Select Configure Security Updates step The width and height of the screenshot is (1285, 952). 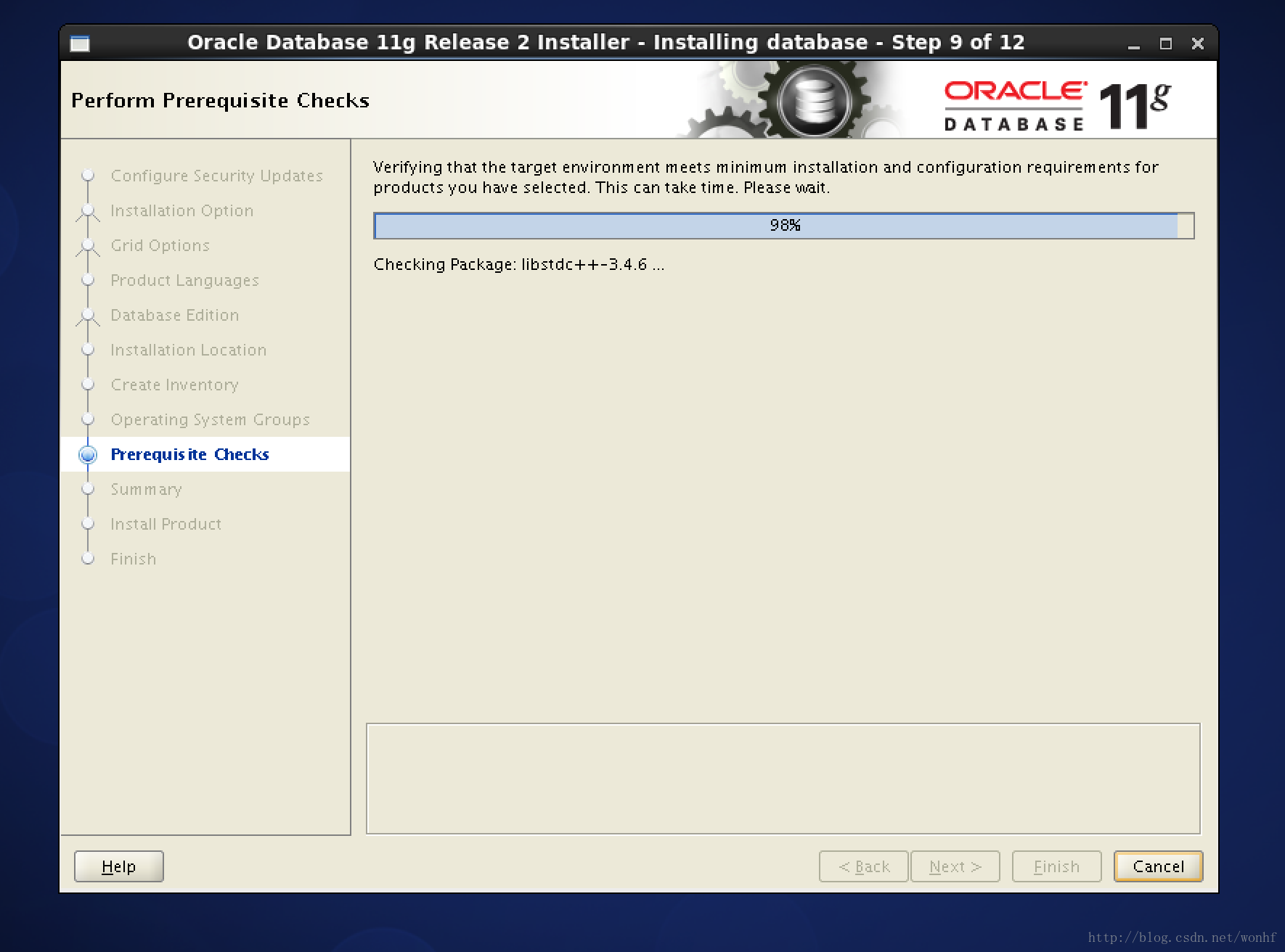pos(216,176)
